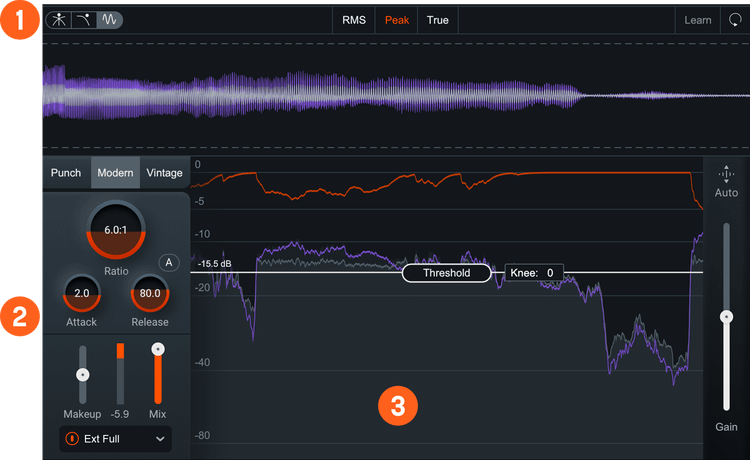Click the Attack knob showing 2.0
The image size is (750, 460).
pyautogui.click(x=82, y=293)
